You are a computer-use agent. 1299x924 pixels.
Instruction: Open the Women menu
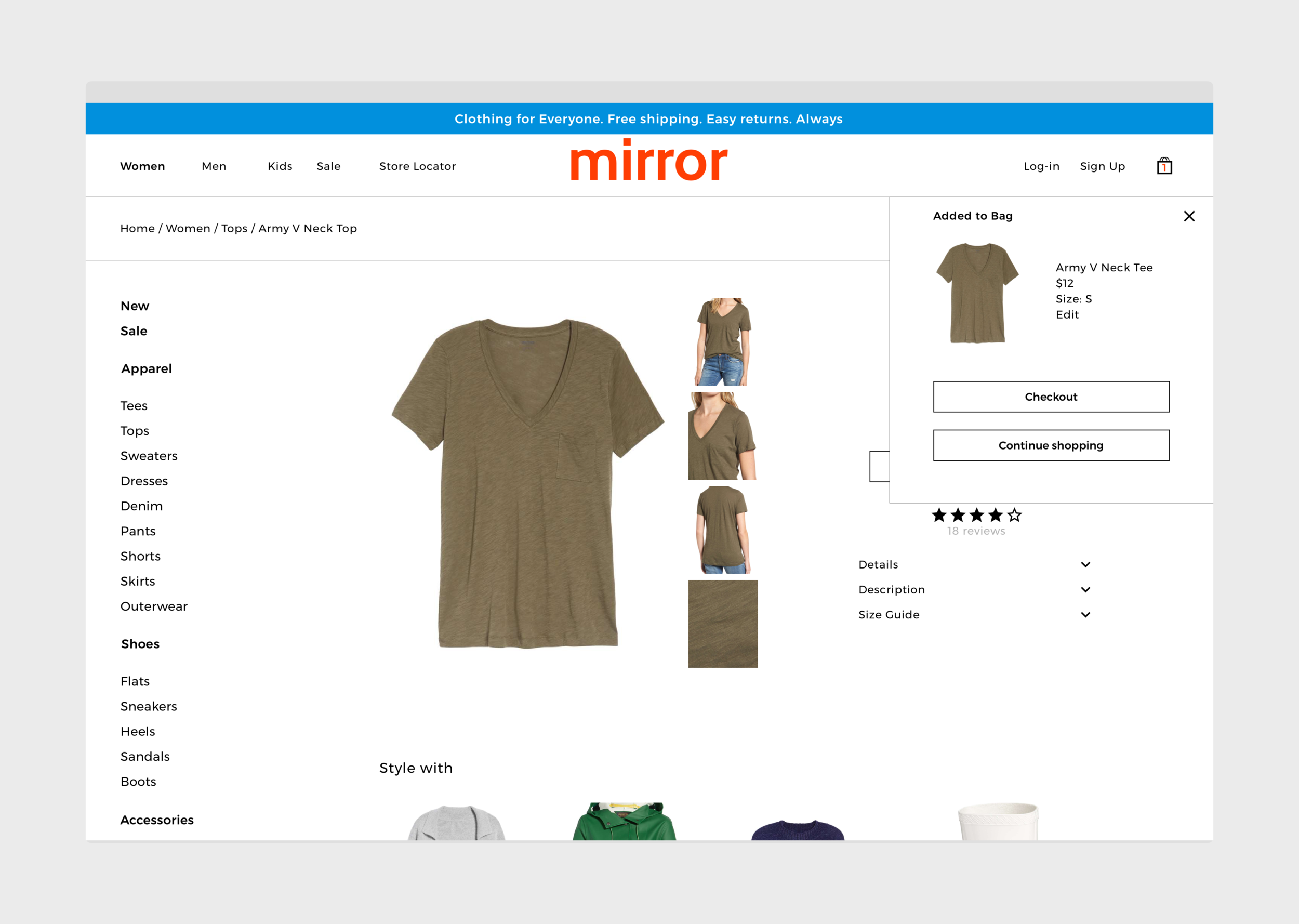pyautogui.click(x=142, y=166)
